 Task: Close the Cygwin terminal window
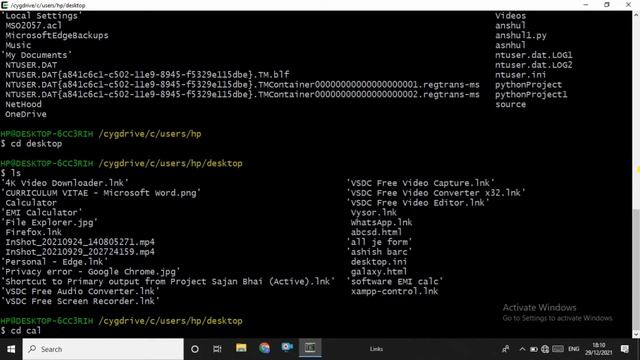pos(629,5)
